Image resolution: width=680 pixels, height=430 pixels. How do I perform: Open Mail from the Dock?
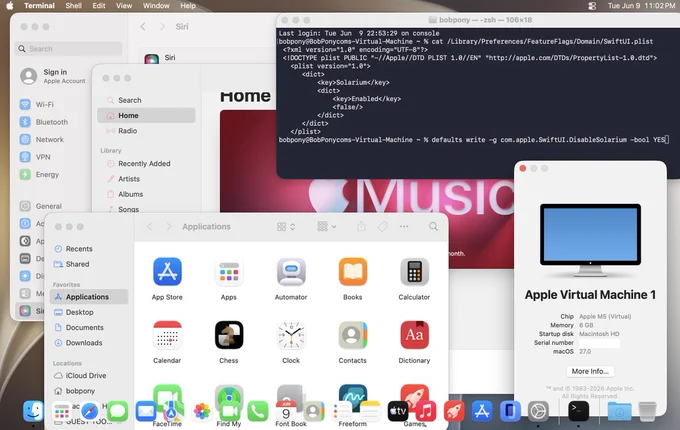(x=146, y=411)
